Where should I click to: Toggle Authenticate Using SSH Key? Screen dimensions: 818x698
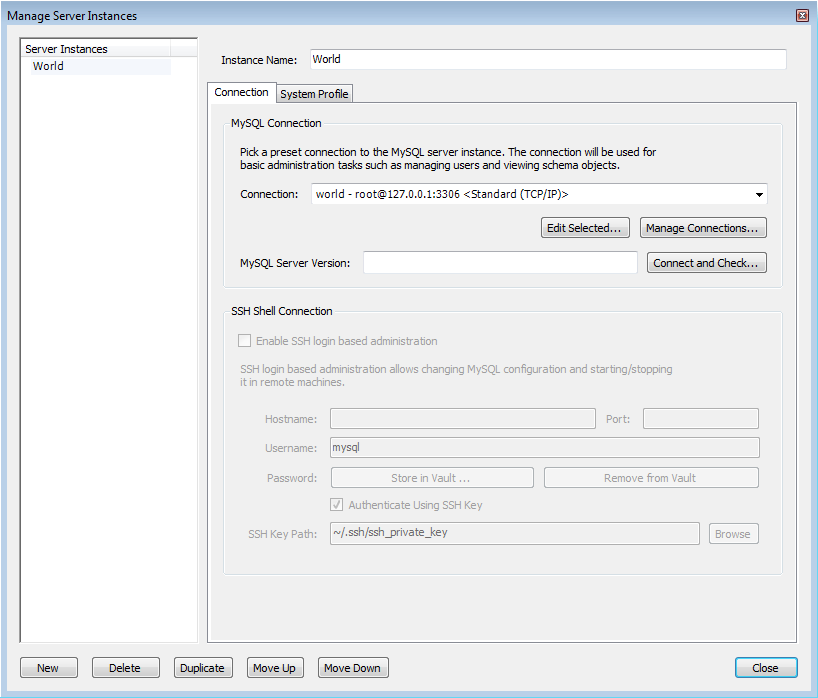[337, 505]
